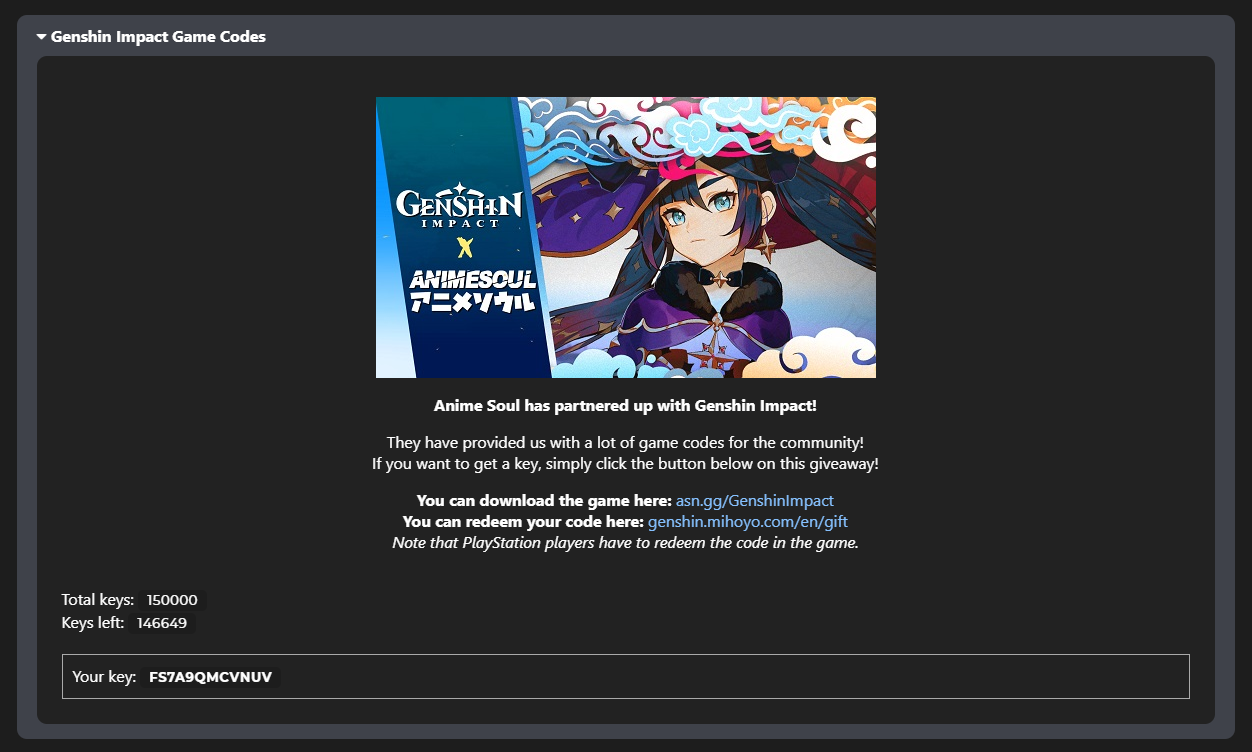Click the Keys left value 146649
1252x752 pixels.
pyautogui.click(x=162, y=623)
